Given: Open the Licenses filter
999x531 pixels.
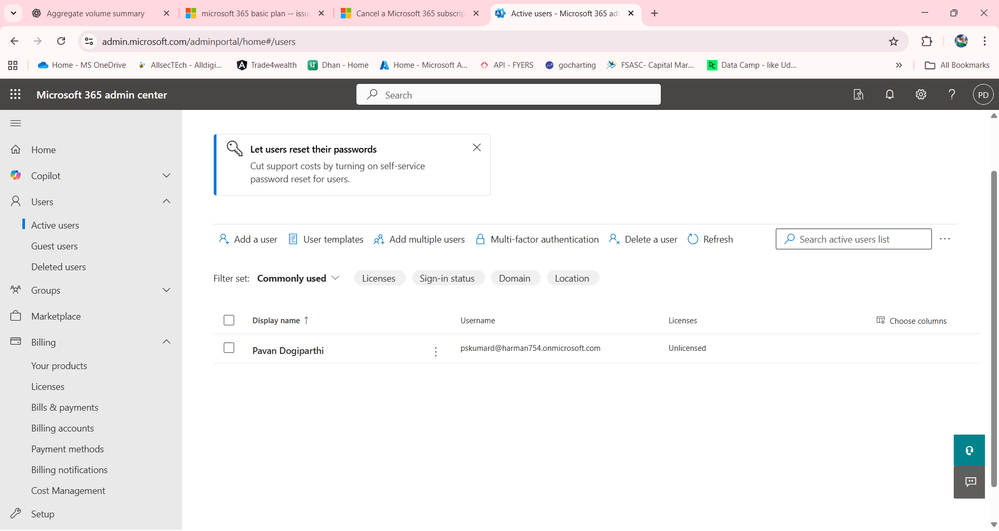Looking at the screenshot, I should [379, 279].
